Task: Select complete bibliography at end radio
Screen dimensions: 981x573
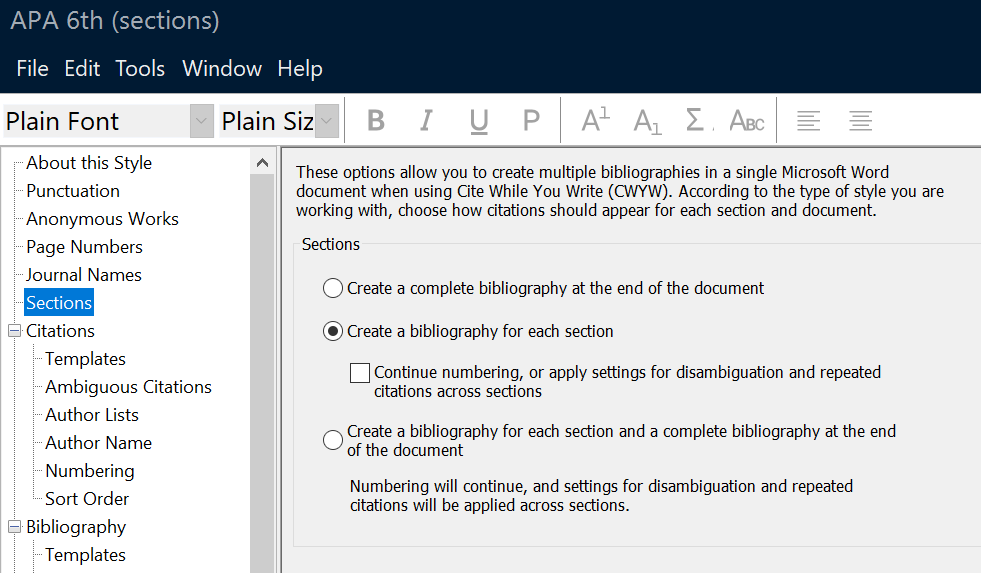Action: coord(333,288)
